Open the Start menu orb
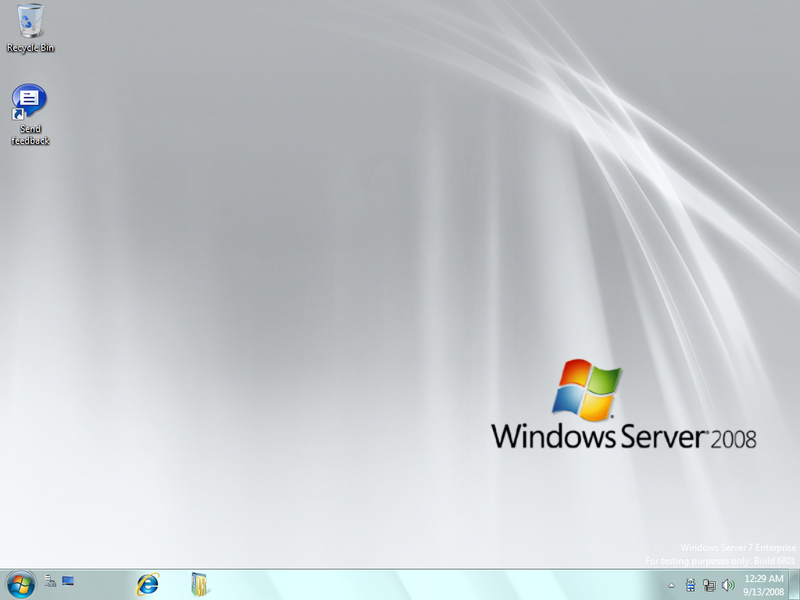 coord(21,585)
